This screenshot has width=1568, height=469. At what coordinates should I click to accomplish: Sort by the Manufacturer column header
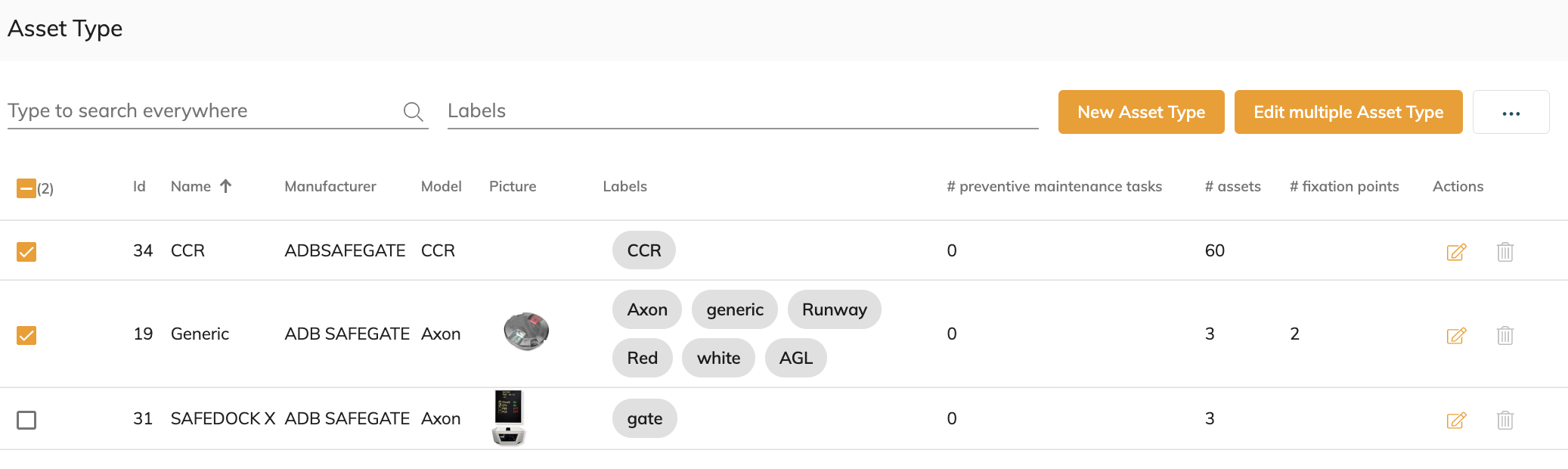tap(330, 187)
